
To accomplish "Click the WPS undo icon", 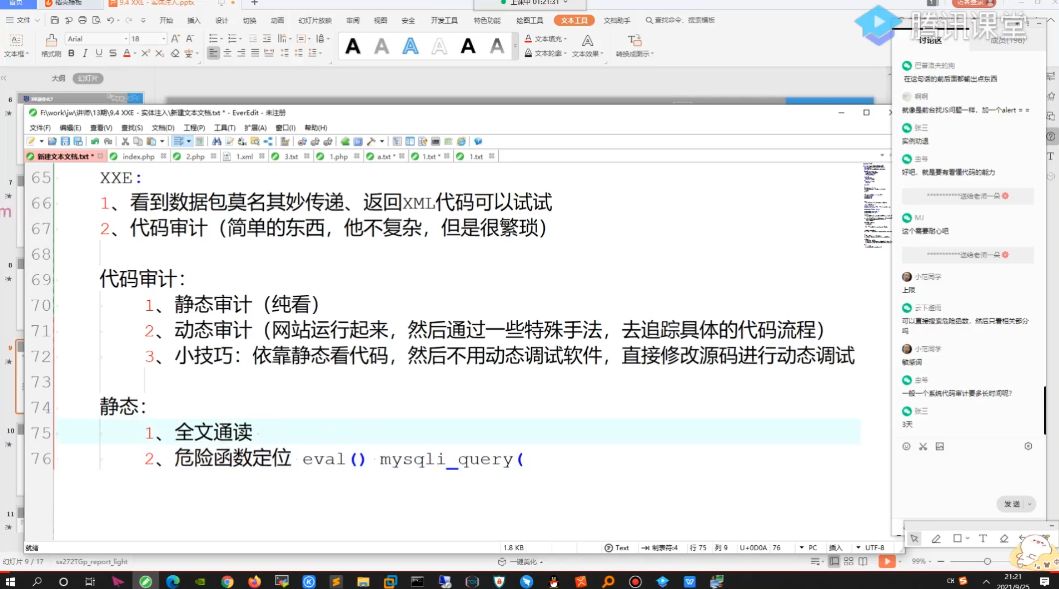I will (x=110, y=20).
